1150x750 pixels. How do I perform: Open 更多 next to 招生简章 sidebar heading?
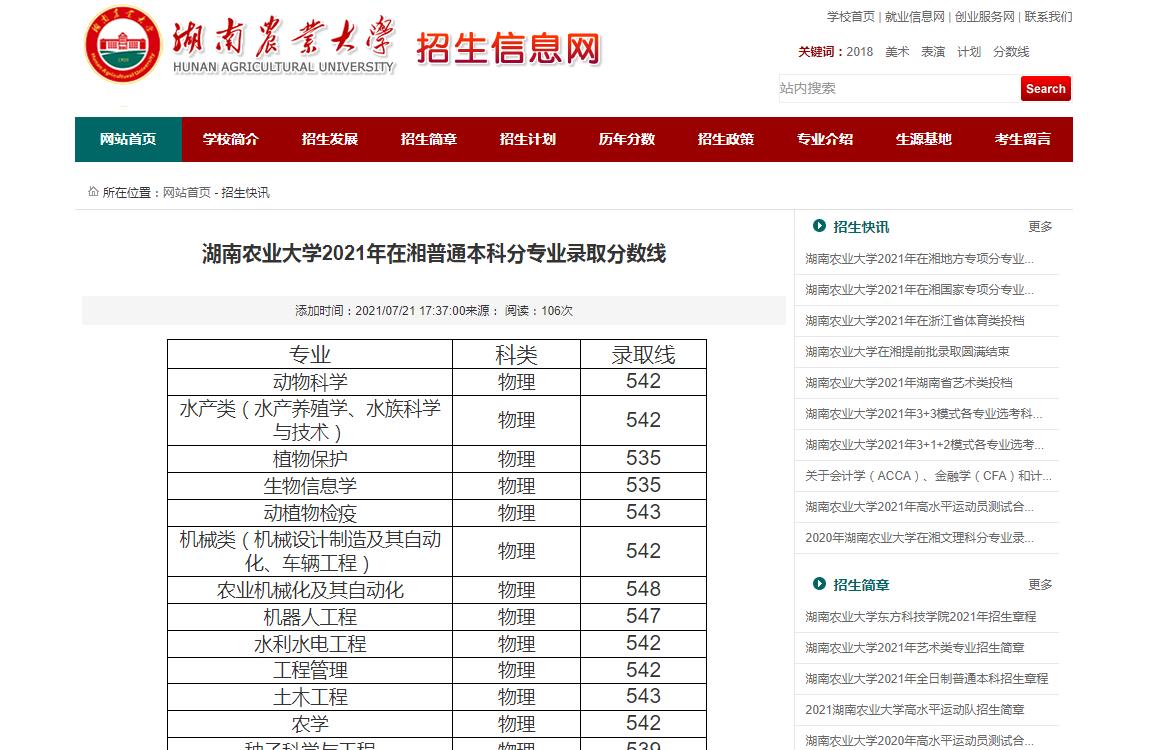[1040, 584]
